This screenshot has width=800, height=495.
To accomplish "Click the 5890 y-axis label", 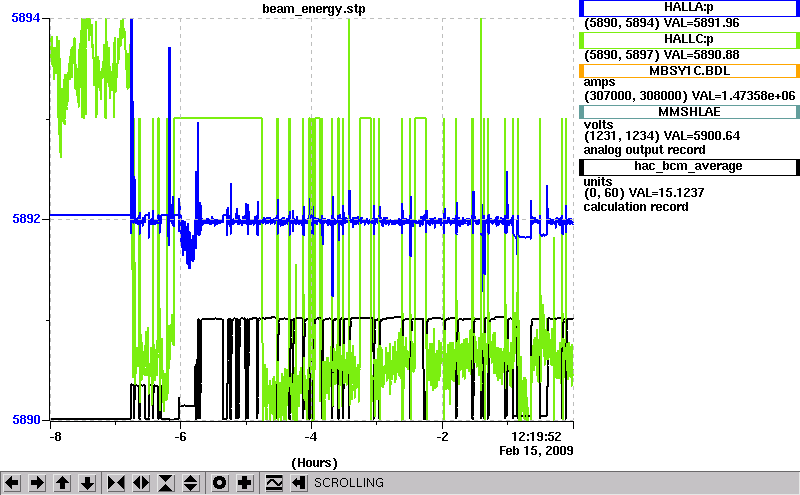I will pos(26,419).
